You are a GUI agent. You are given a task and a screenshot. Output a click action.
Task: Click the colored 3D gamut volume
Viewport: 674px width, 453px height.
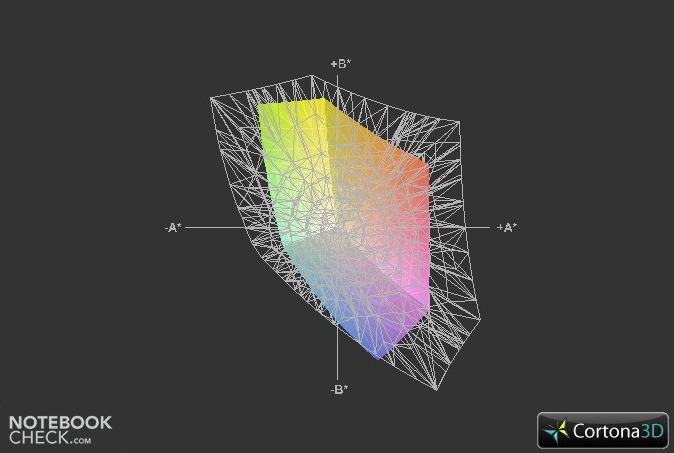point(344,228)
